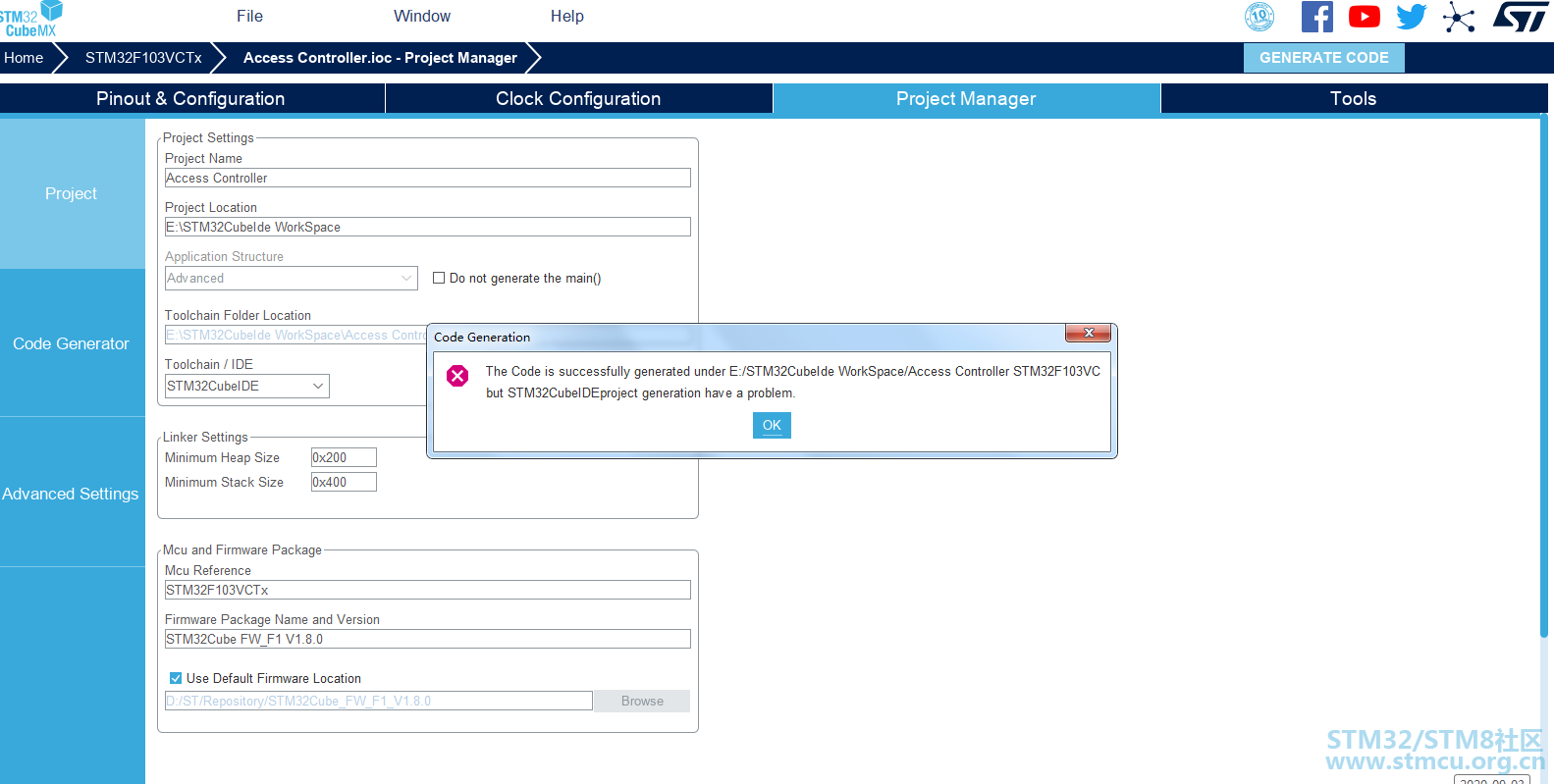Viewport: 1554px width, 784px height.
Task: Open the Facebook icon link
Action: point(1317,17)
